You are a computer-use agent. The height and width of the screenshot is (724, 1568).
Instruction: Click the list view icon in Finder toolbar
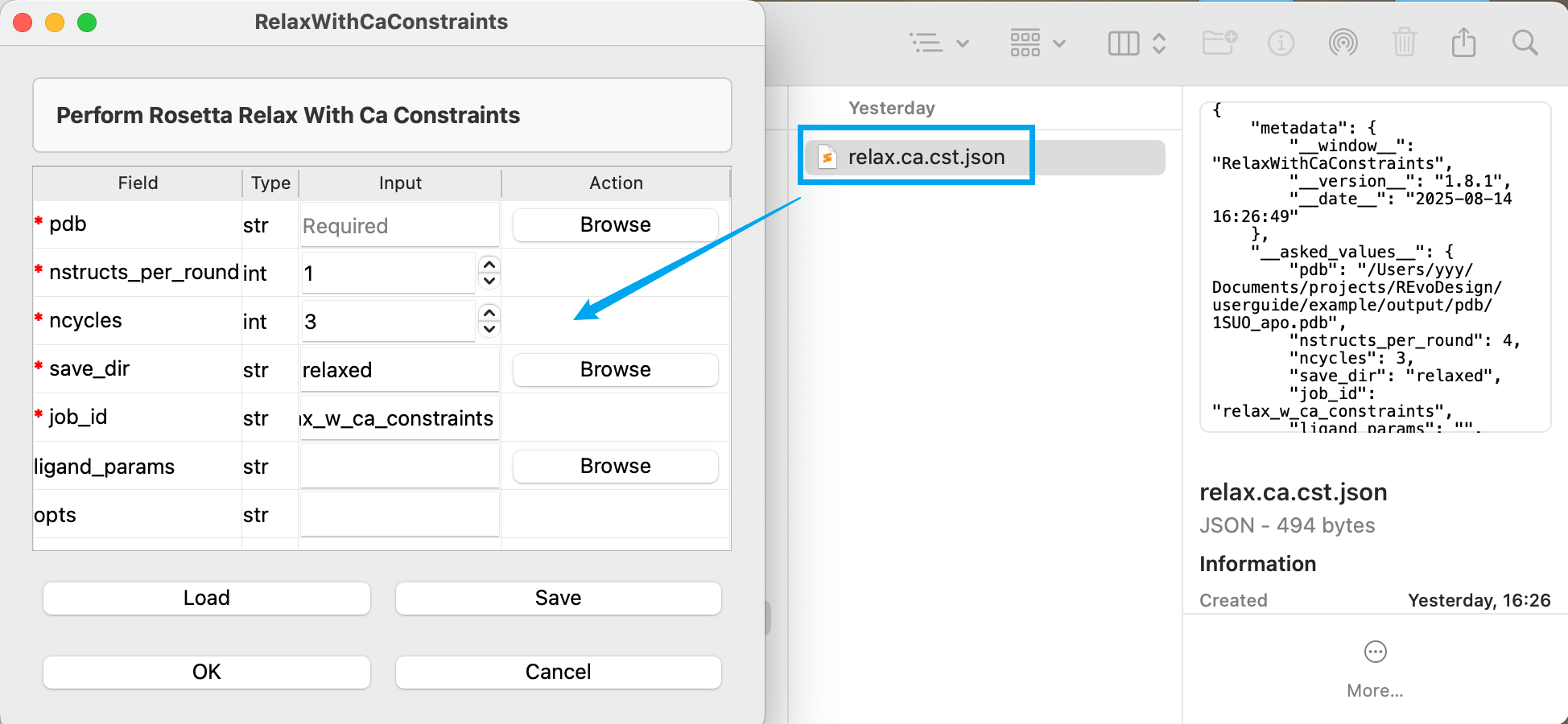point(926,43)
